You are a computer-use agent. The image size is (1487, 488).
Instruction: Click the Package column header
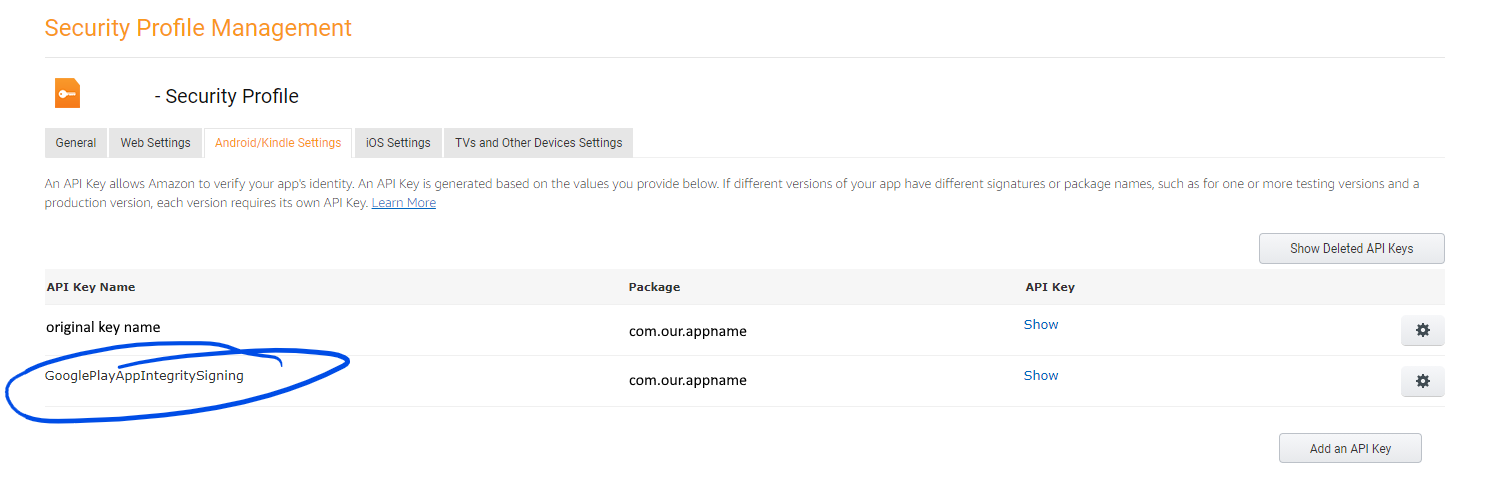(x=654, y=287)
